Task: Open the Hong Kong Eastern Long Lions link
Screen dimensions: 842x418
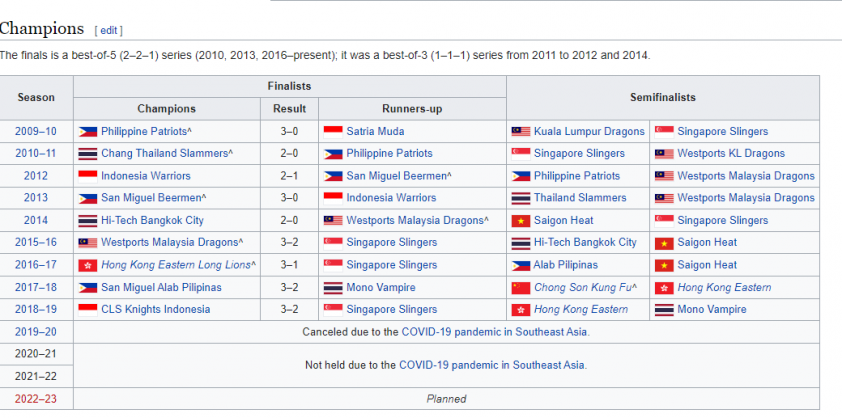Action: [x=176, y=265]
